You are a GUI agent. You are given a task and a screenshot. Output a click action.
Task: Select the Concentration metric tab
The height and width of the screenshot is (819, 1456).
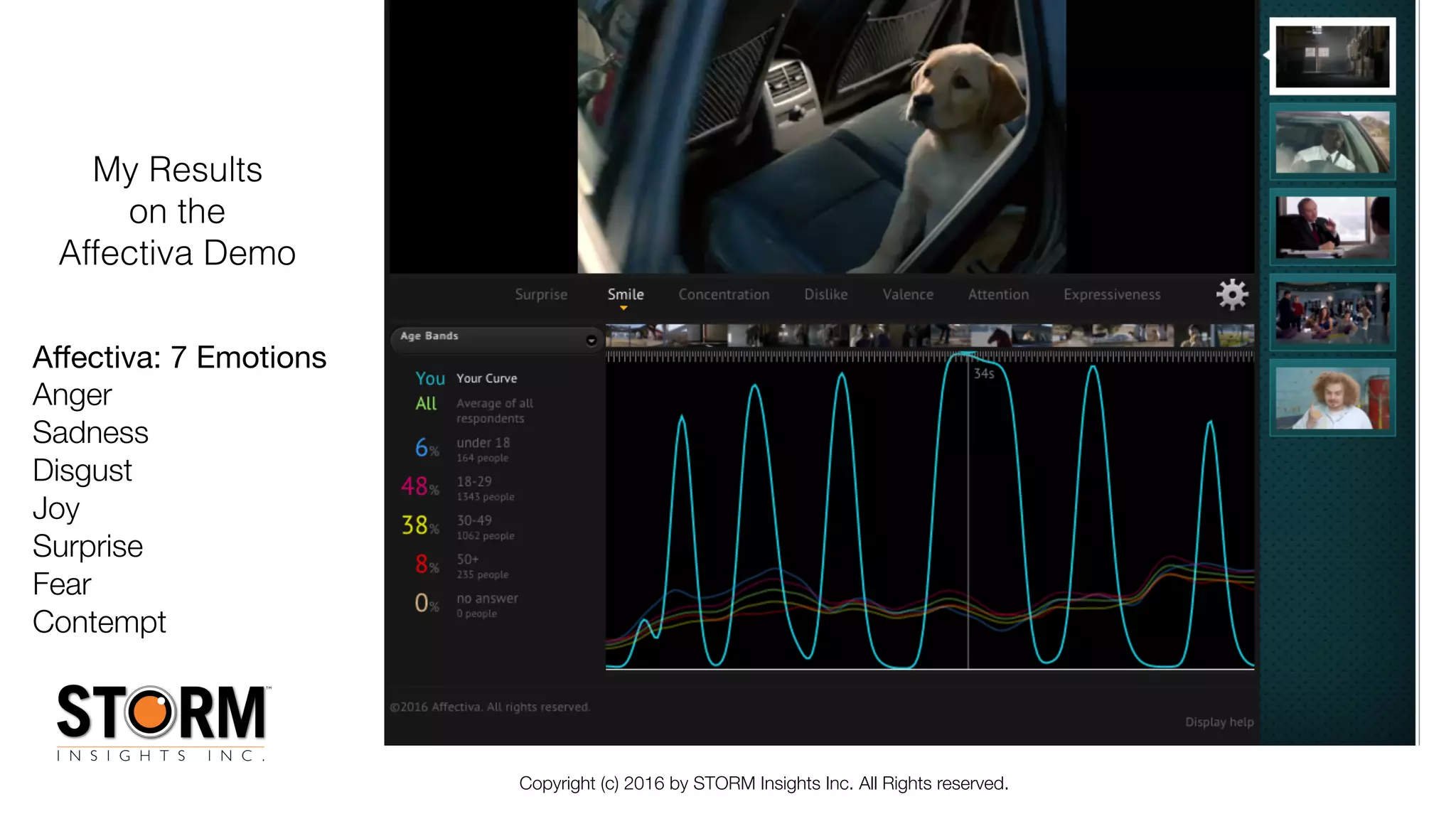click(x=724, y=294)
